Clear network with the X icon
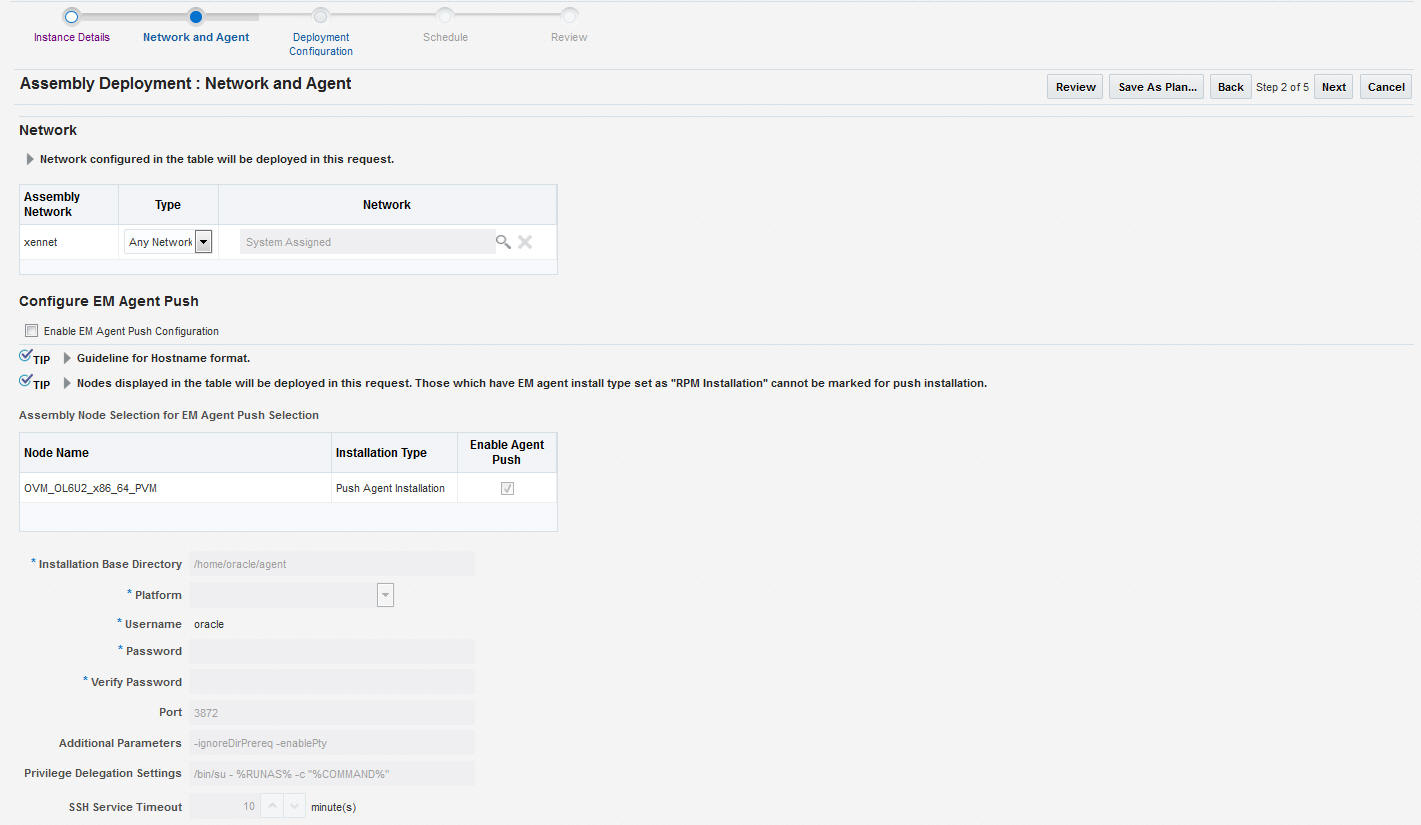 point(525,242)
